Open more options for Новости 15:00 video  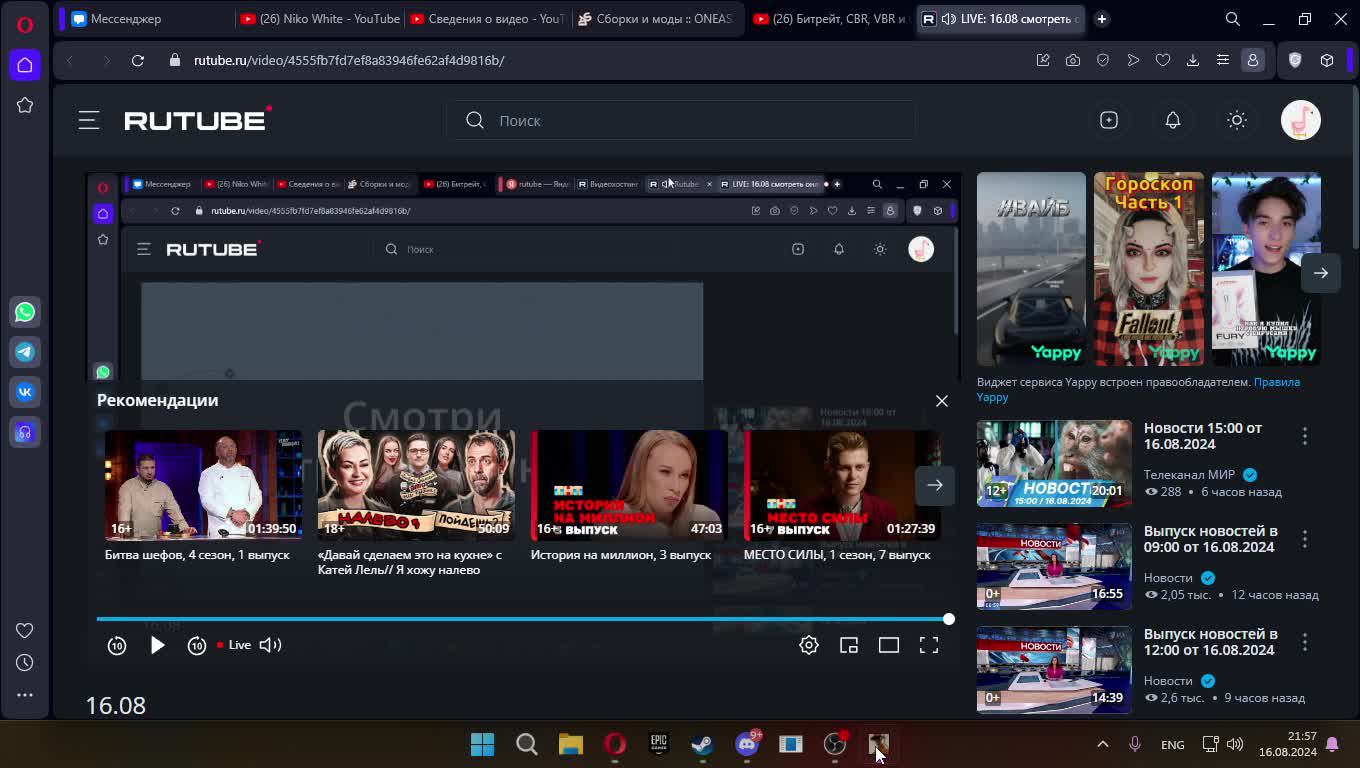click(x=1305, y=436)
